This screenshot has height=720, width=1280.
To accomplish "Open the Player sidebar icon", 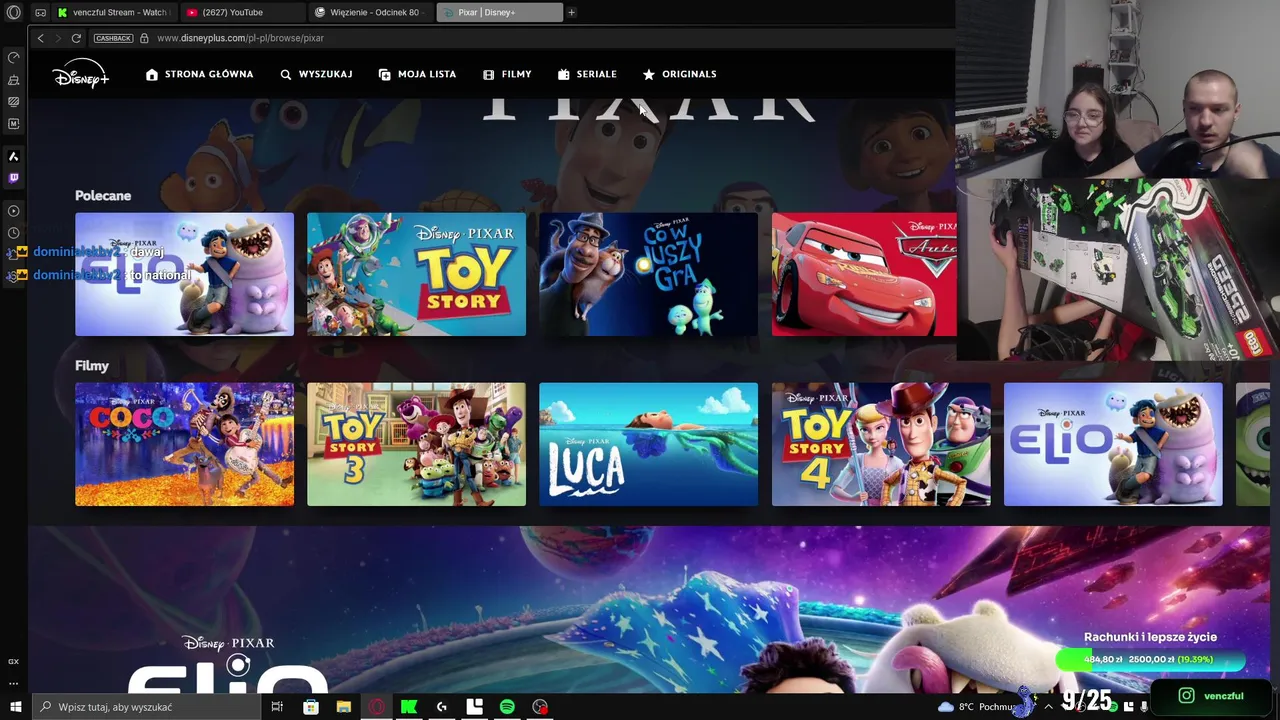I will 14,211.
